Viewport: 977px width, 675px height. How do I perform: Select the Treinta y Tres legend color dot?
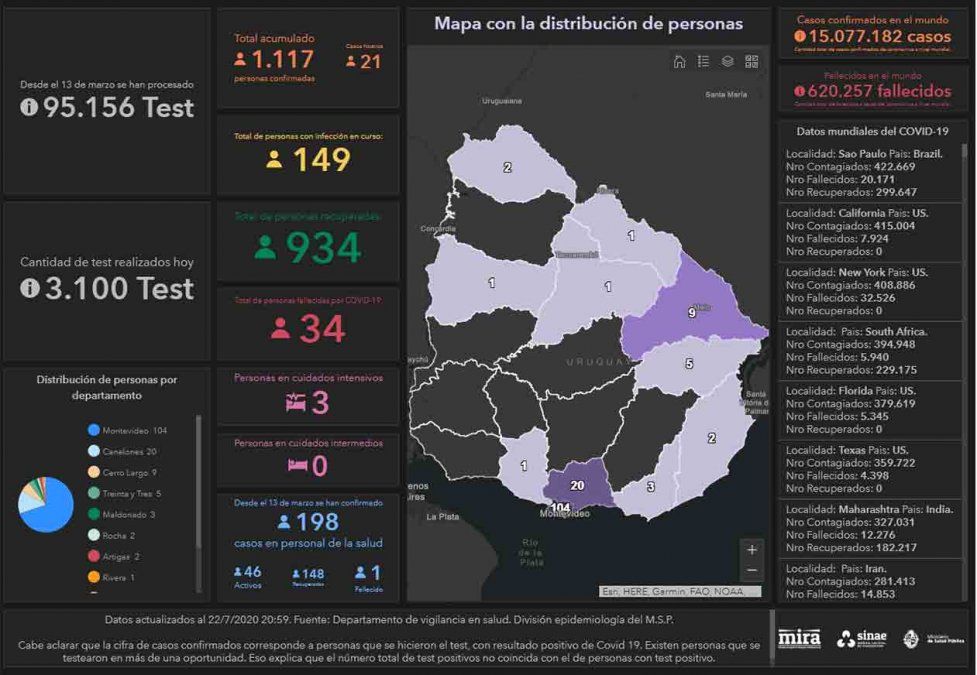[93, 493]
